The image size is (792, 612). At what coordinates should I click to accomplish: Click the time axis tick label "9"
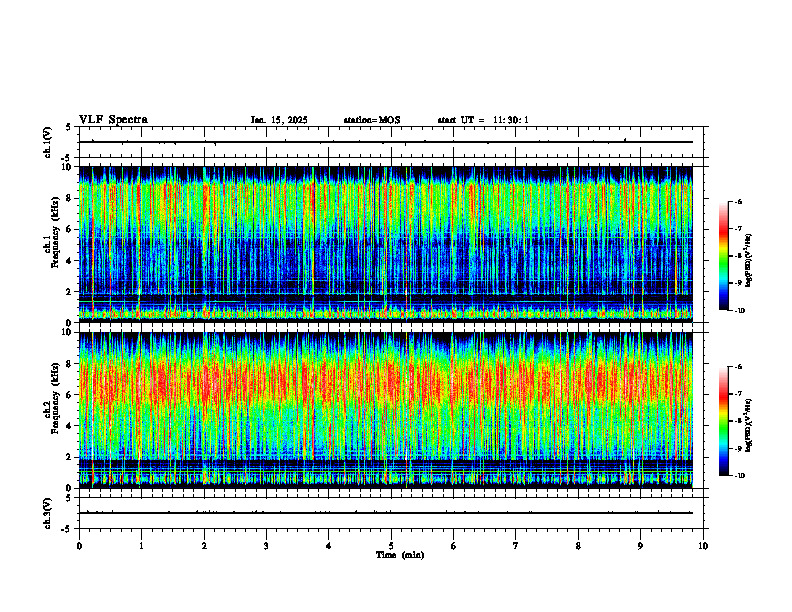point(640,546)
